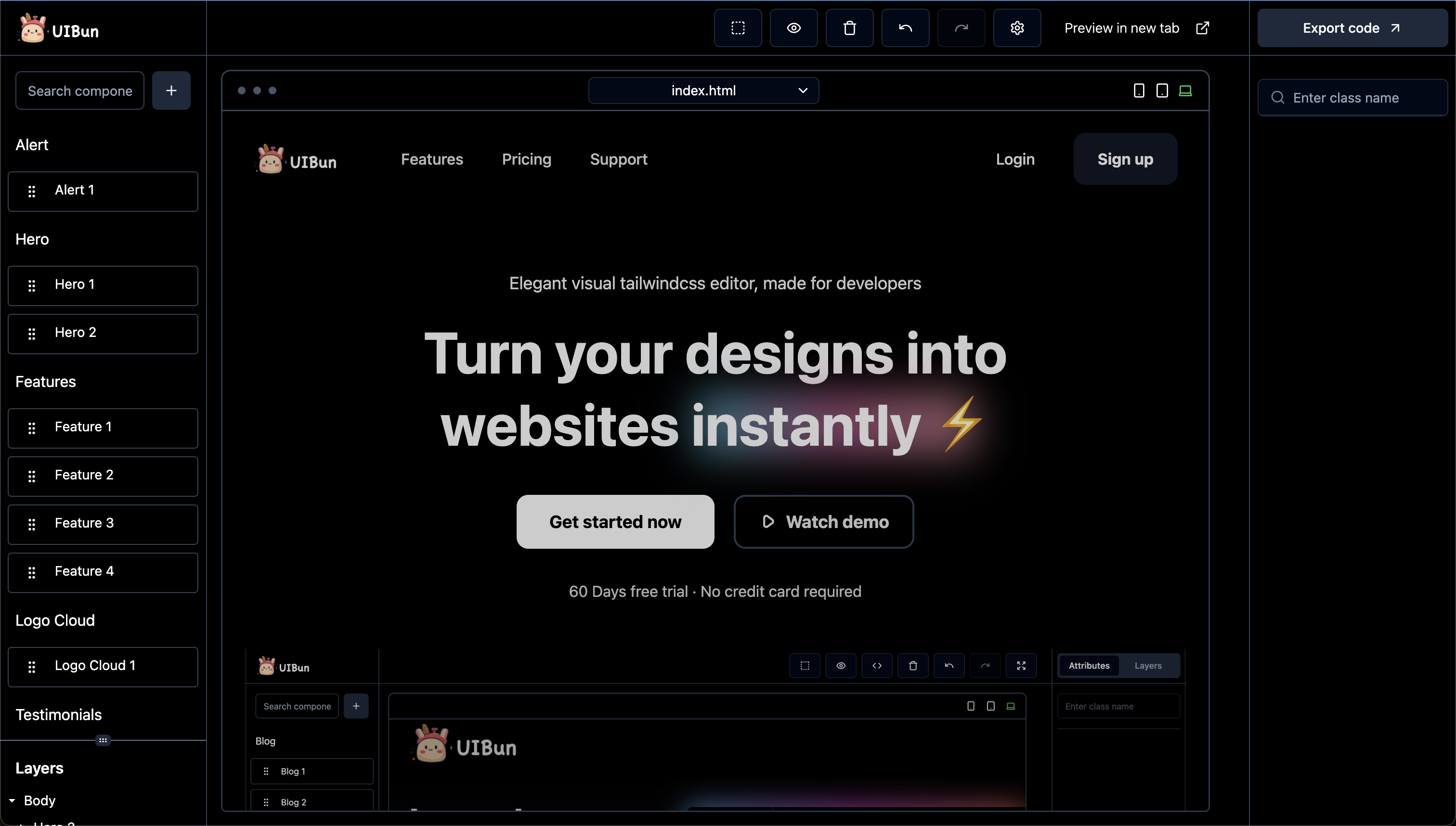The height and width of the screenshot is (826, 1456).
Task: Open the settings gear icon
Action: click(x=1017, y=28)
